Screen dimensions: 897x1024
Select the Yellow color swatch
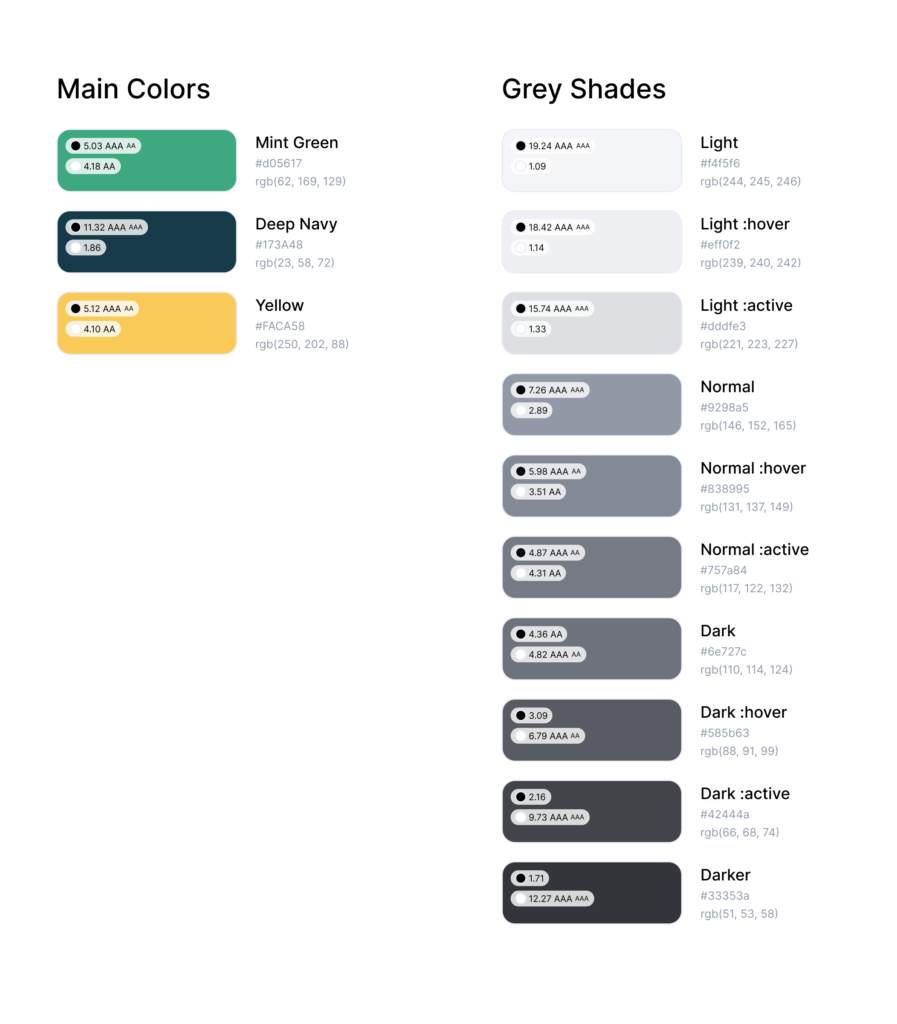[x=147, y=323]
